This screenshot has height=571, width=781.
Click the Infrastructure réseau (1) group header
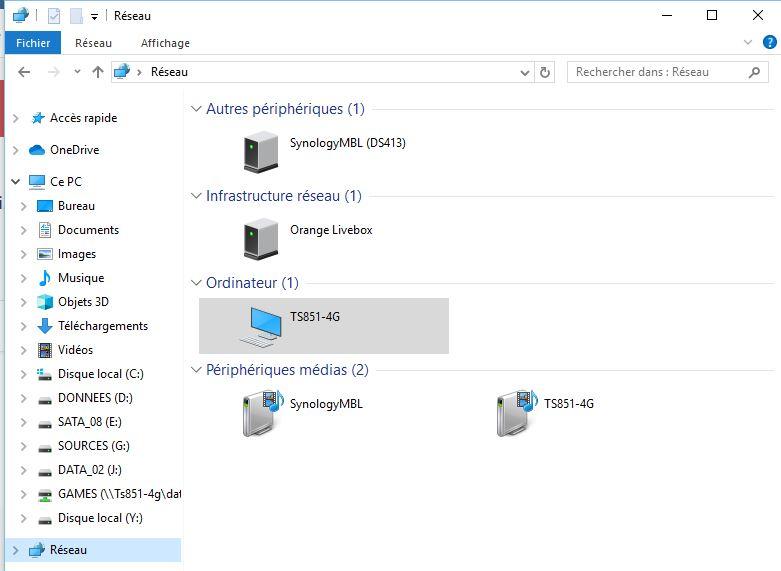coord(284,196)
